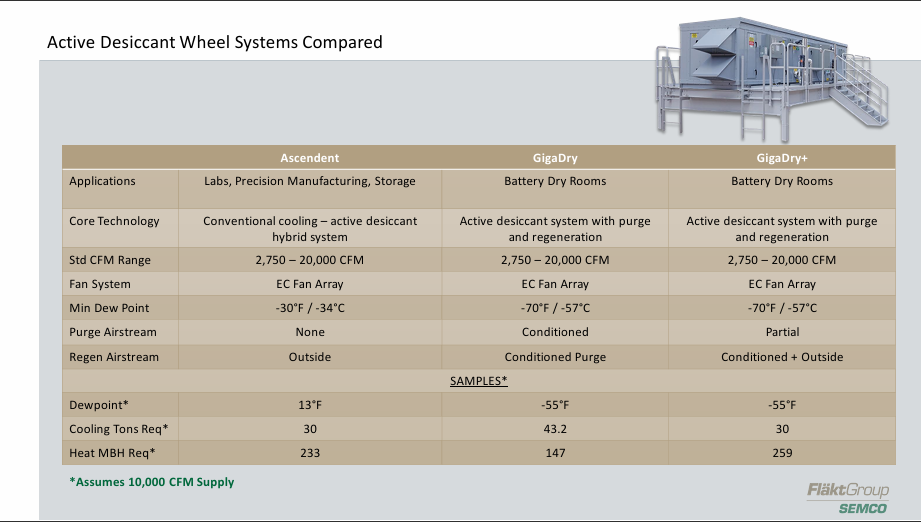Select the Purge Airstream row label
Viewport: 921px width, 522px height.
113,332
